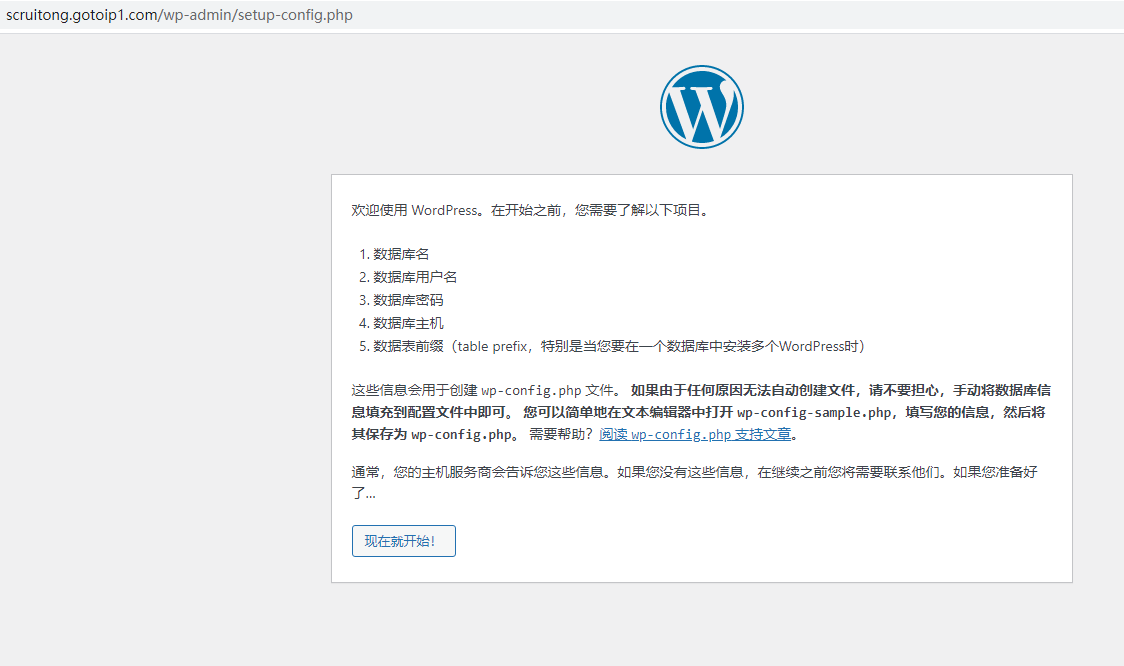
Task: Click the scruitong.gotoip1.com domain in the URL
Action: (81, 16)
